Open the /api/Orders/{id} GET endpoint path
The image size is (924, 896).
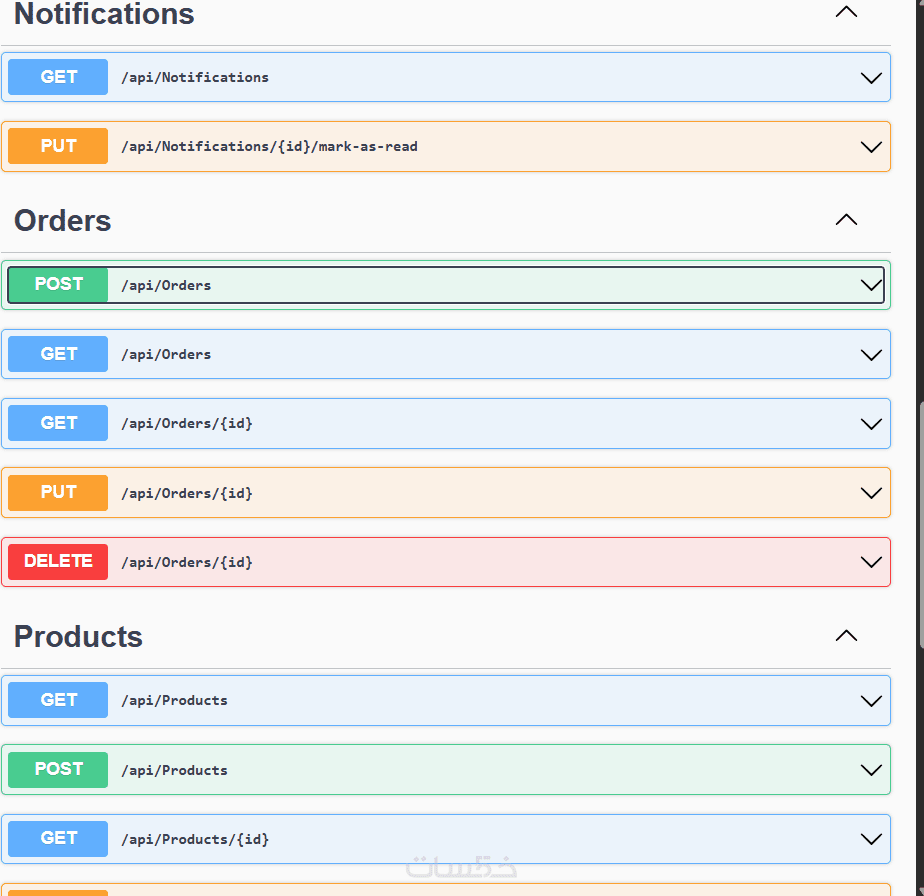[x=187, y=424]
